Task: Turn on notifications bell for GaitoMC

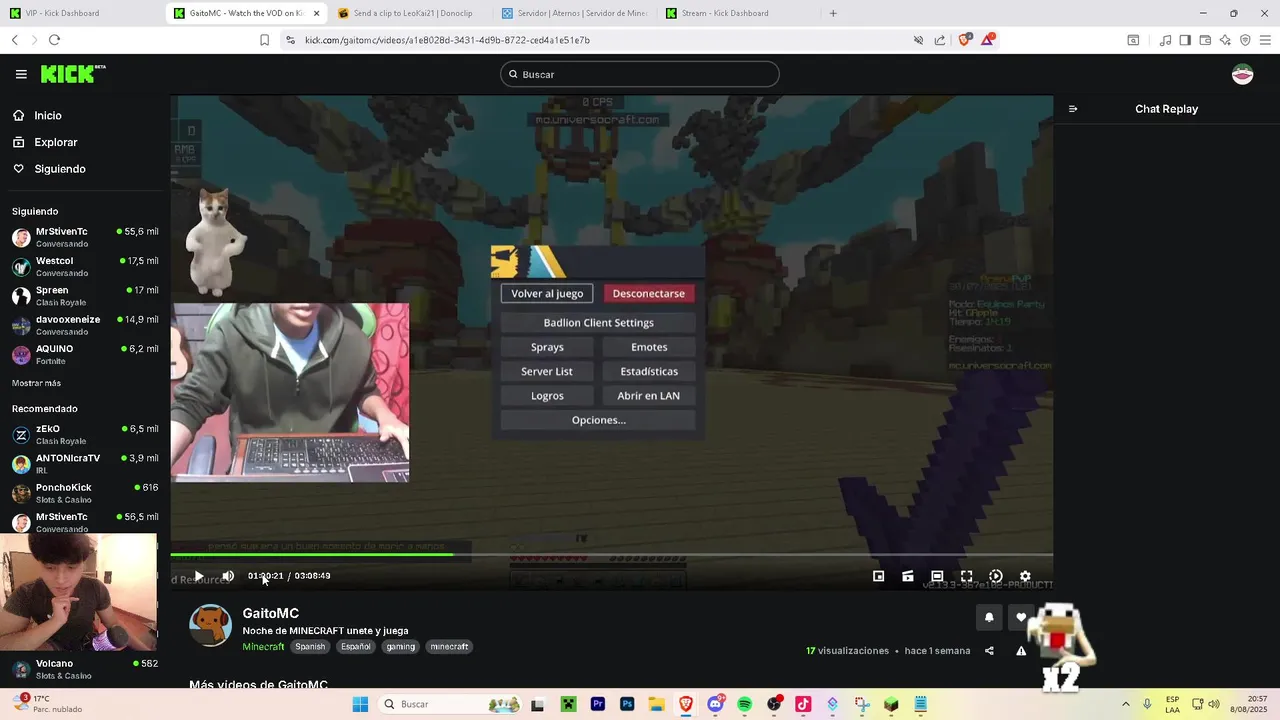Action: click(x=989, y=617)
